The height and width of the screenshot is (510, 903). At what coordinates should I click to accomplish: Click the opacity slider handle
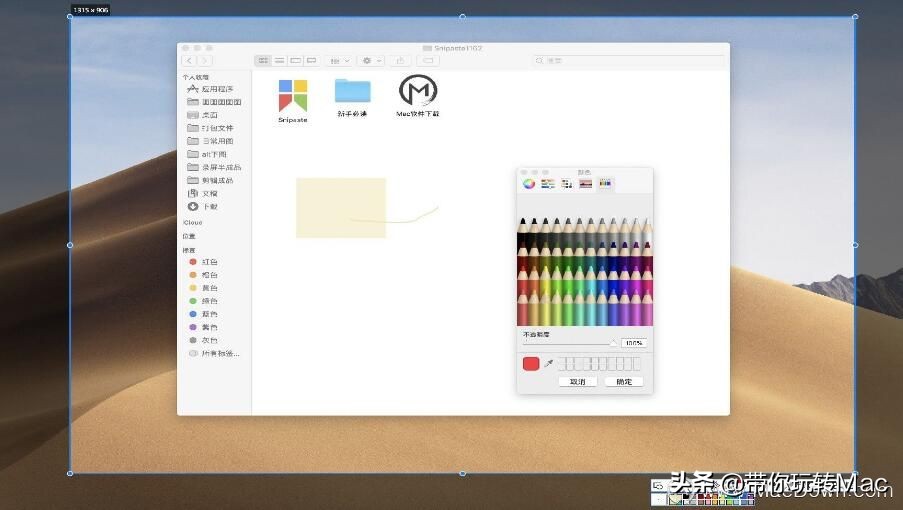613,343
